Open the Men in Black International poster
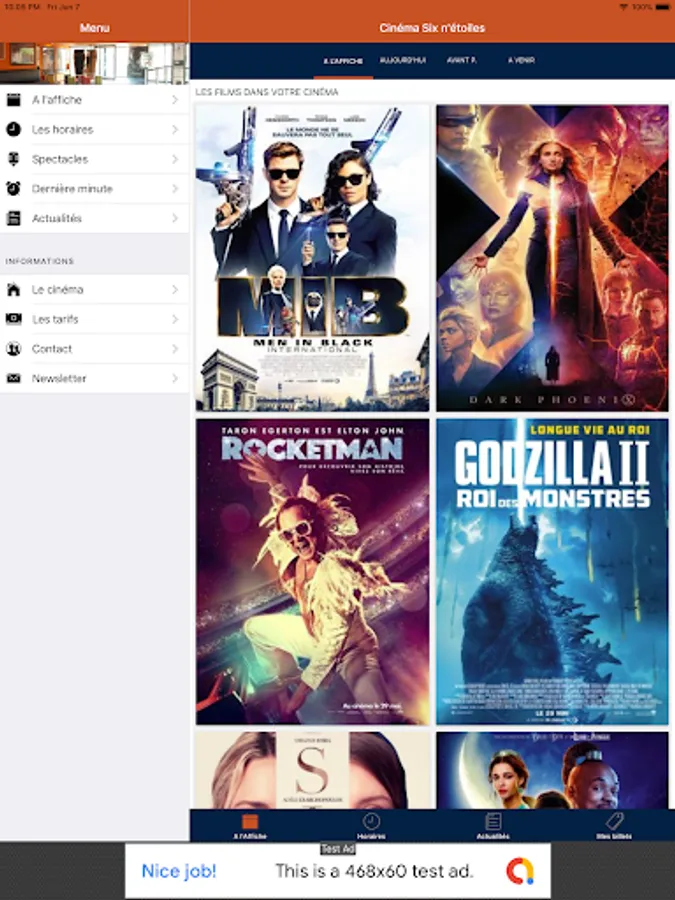This screenshot has width=675, height=900. click(312, 258)
